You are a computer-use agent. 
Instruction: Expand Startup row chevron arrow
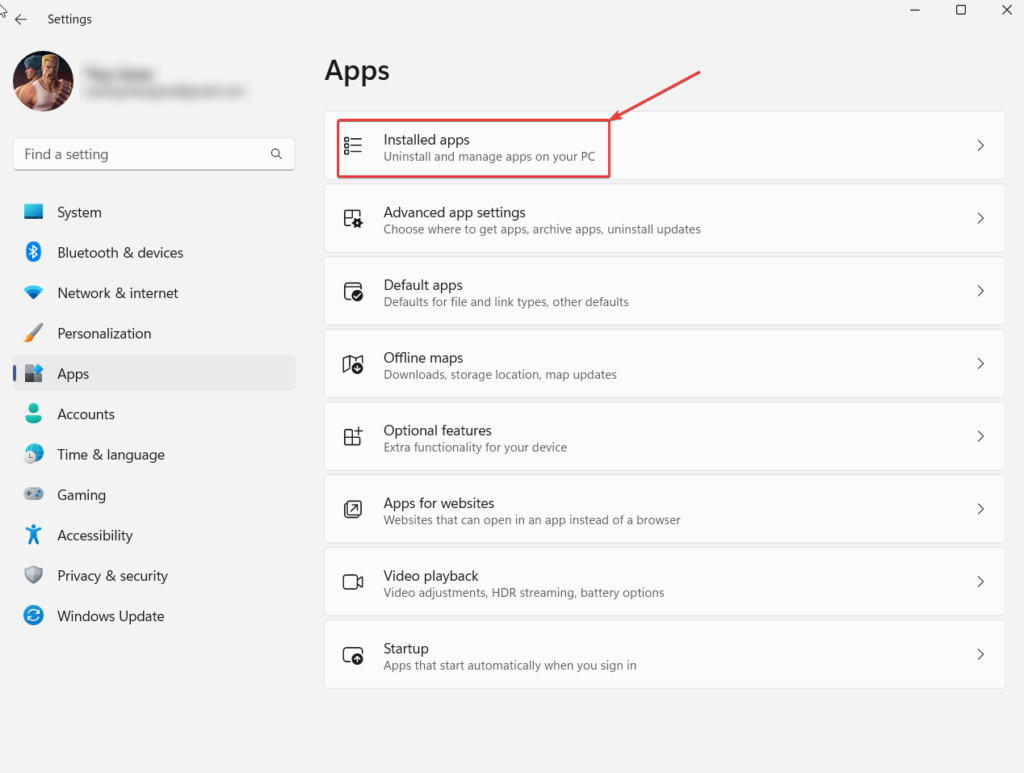[x=980, y=655]
